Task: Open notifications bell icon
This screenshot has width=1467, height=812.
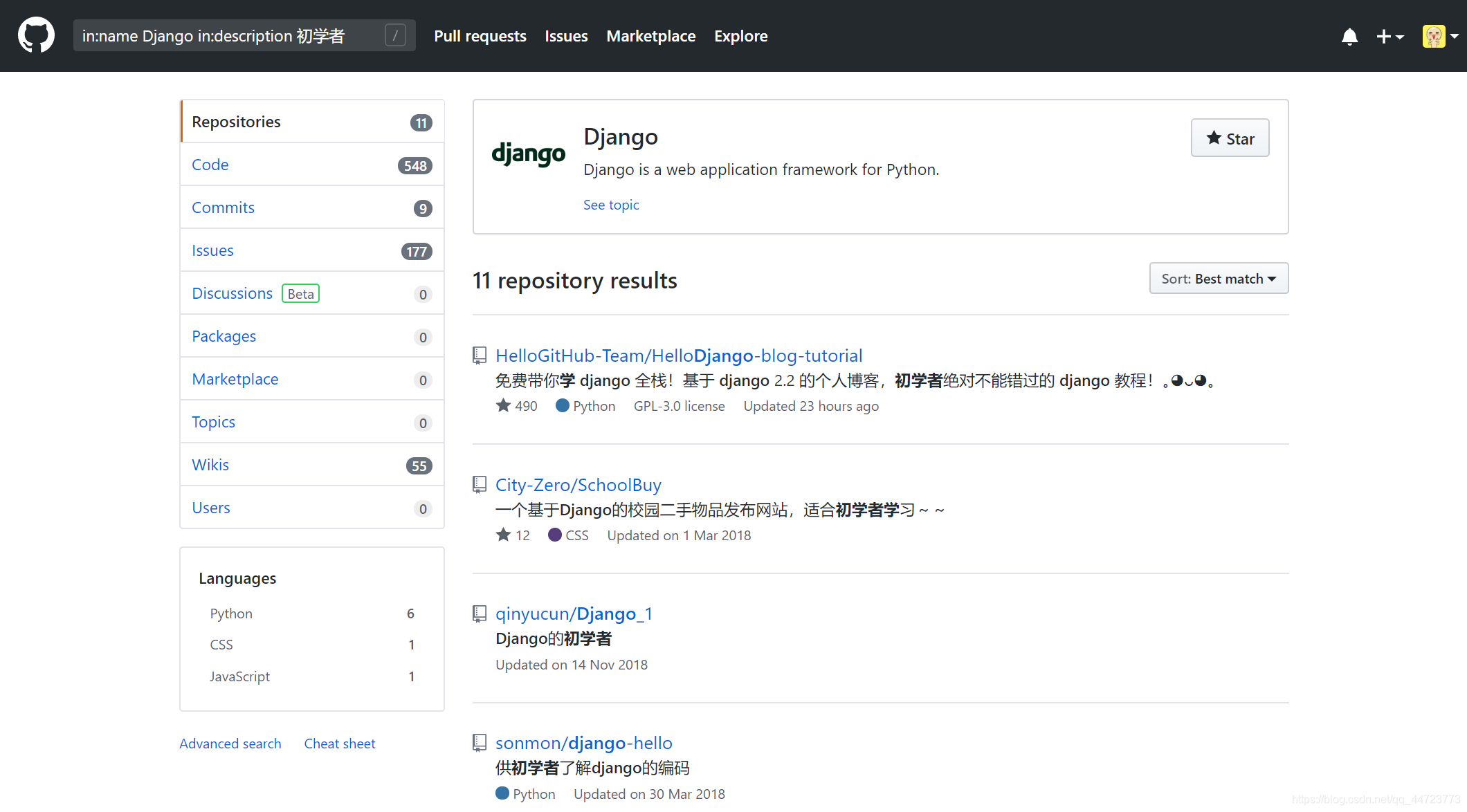Action: tap(1349, 36)
